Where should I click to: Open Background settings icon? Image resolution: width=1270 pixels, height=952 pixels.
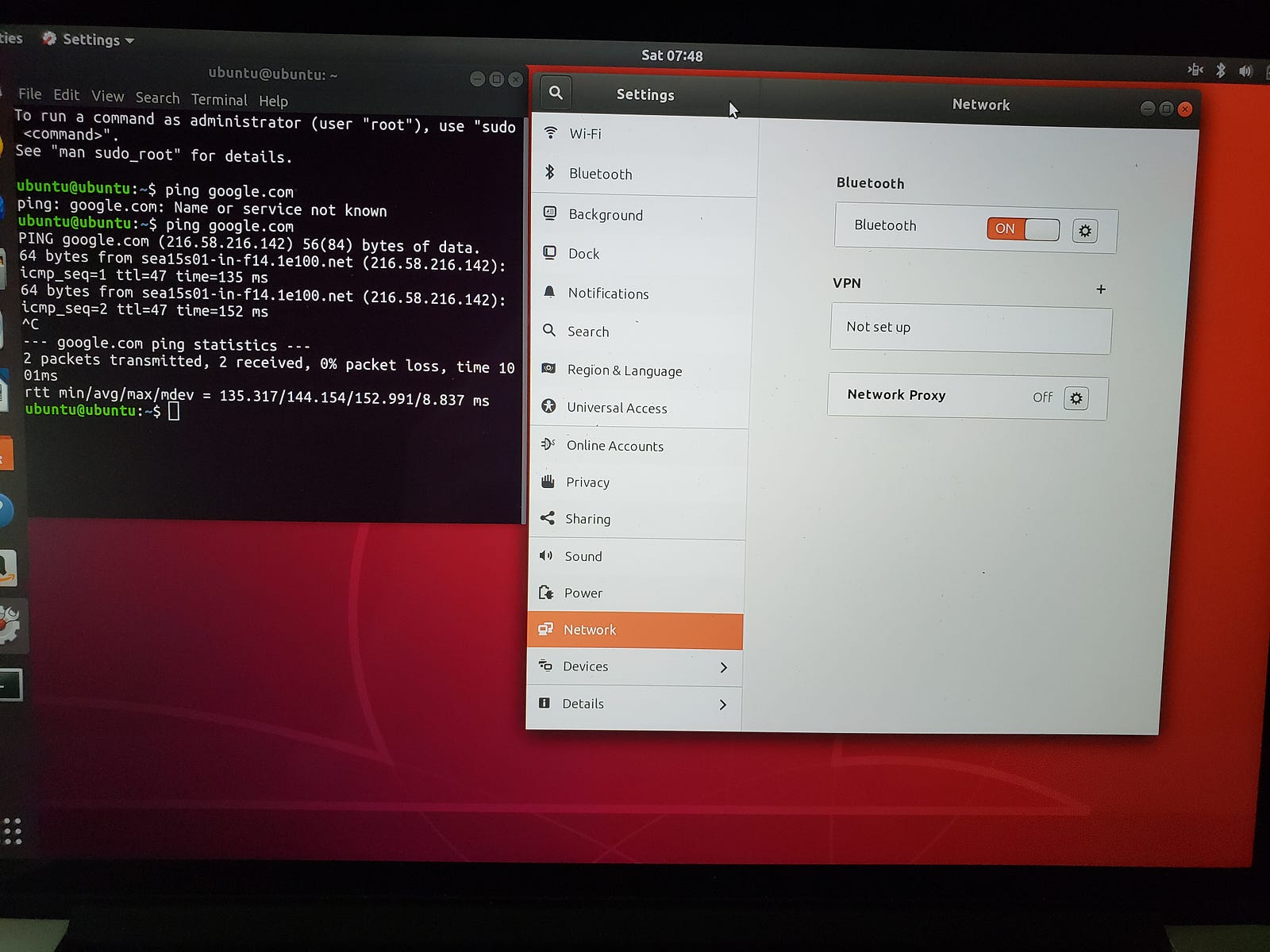(549, 213)
